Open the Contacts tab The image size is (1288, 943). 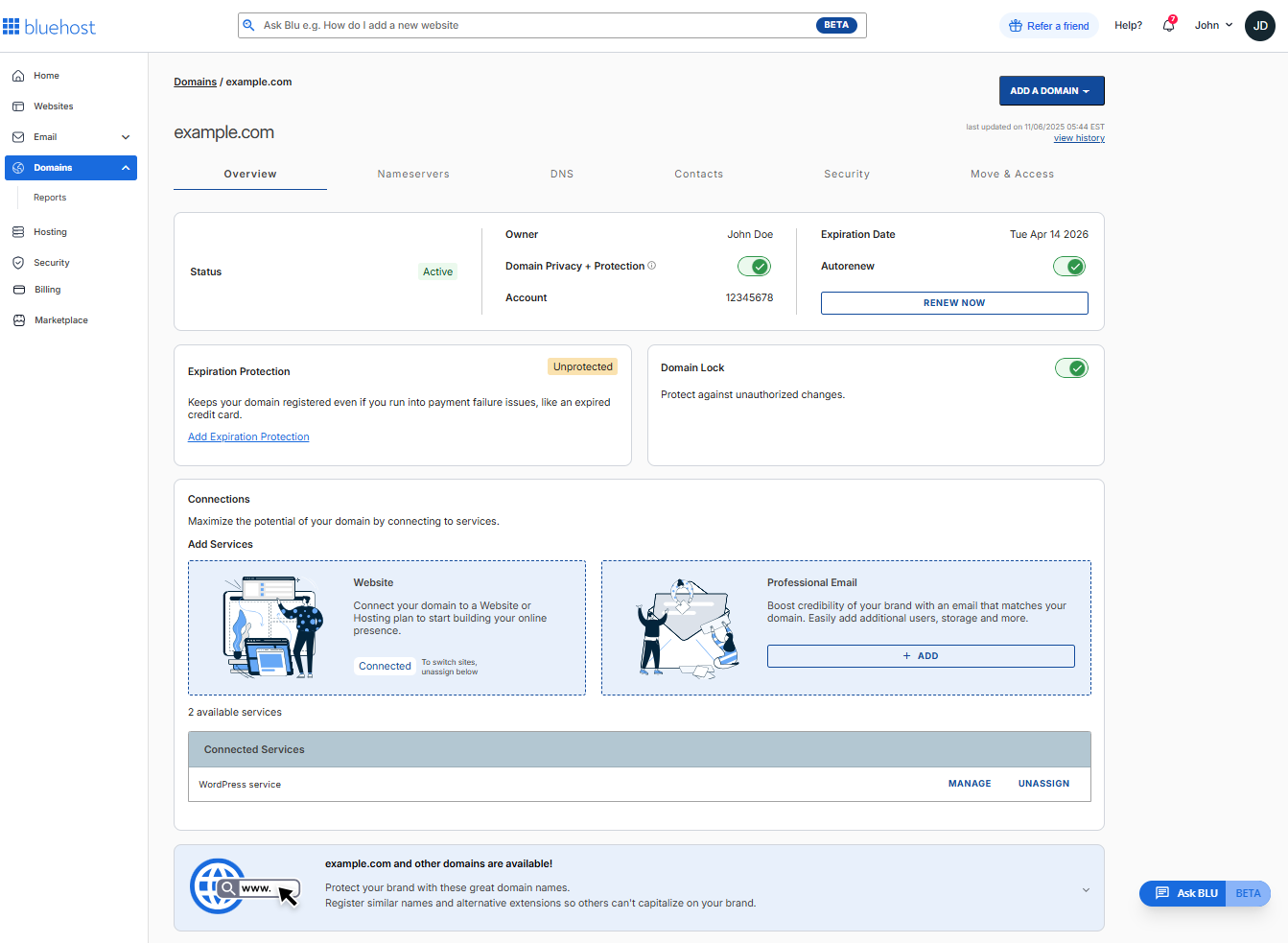(698, 174)
